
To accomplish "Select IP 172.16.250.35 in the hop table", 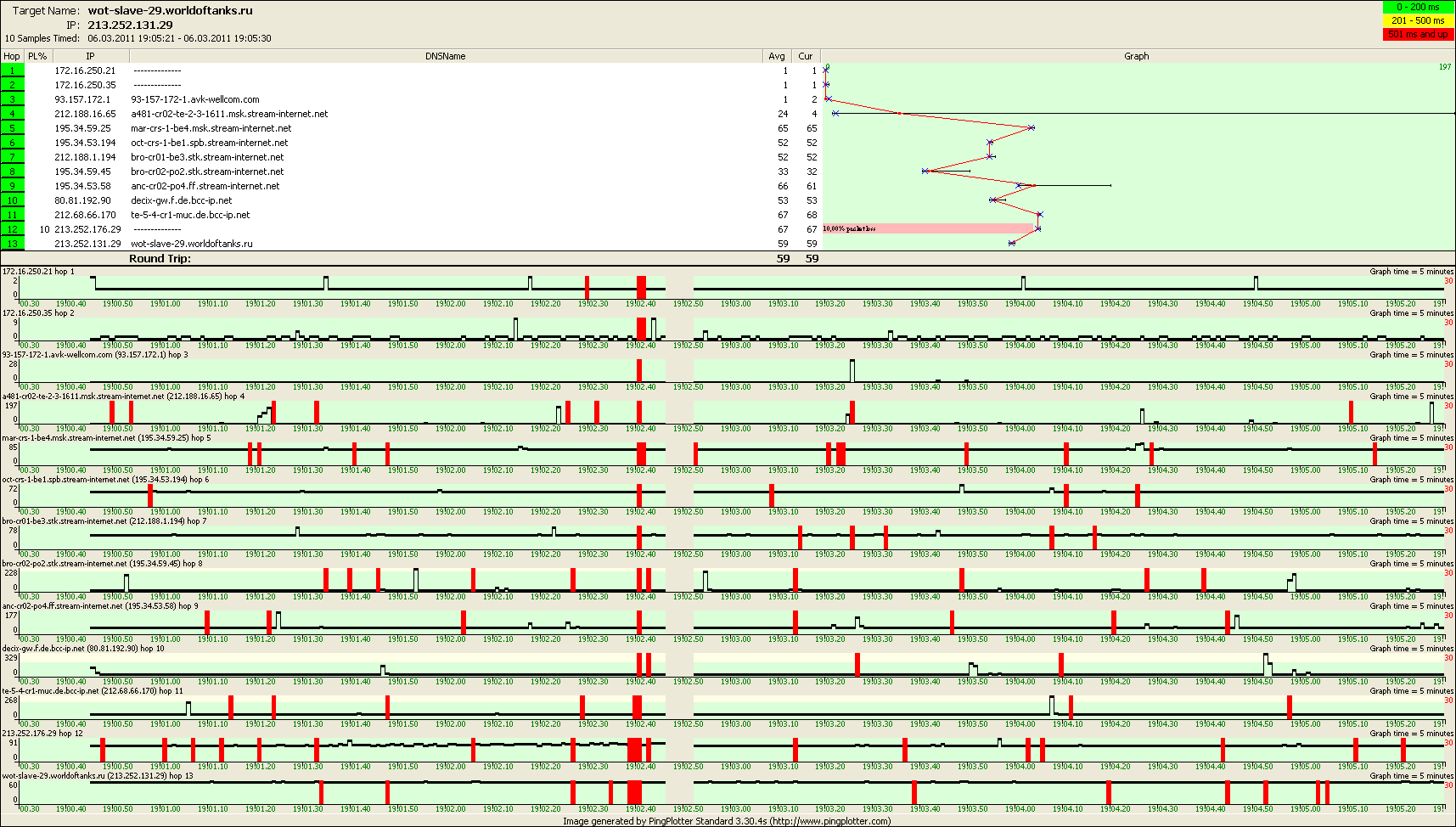I will [x=85, y=85].
